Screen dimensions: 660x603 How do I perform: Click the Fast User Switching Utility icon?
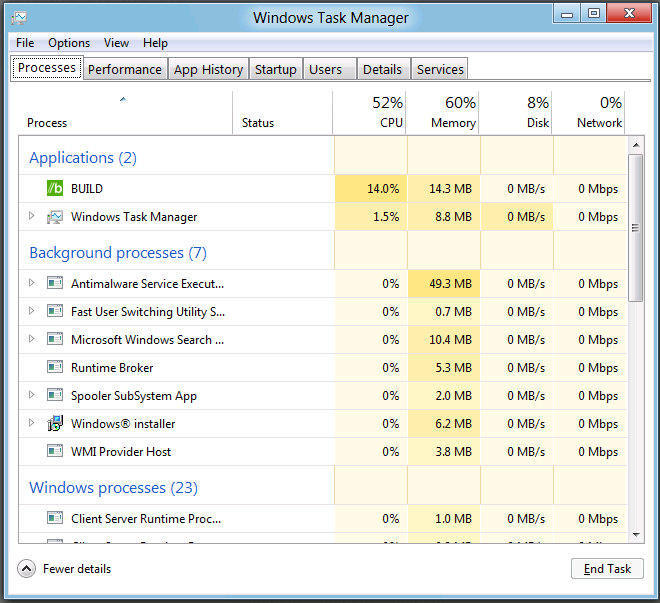pyautogui.click(x=55, y=311)
